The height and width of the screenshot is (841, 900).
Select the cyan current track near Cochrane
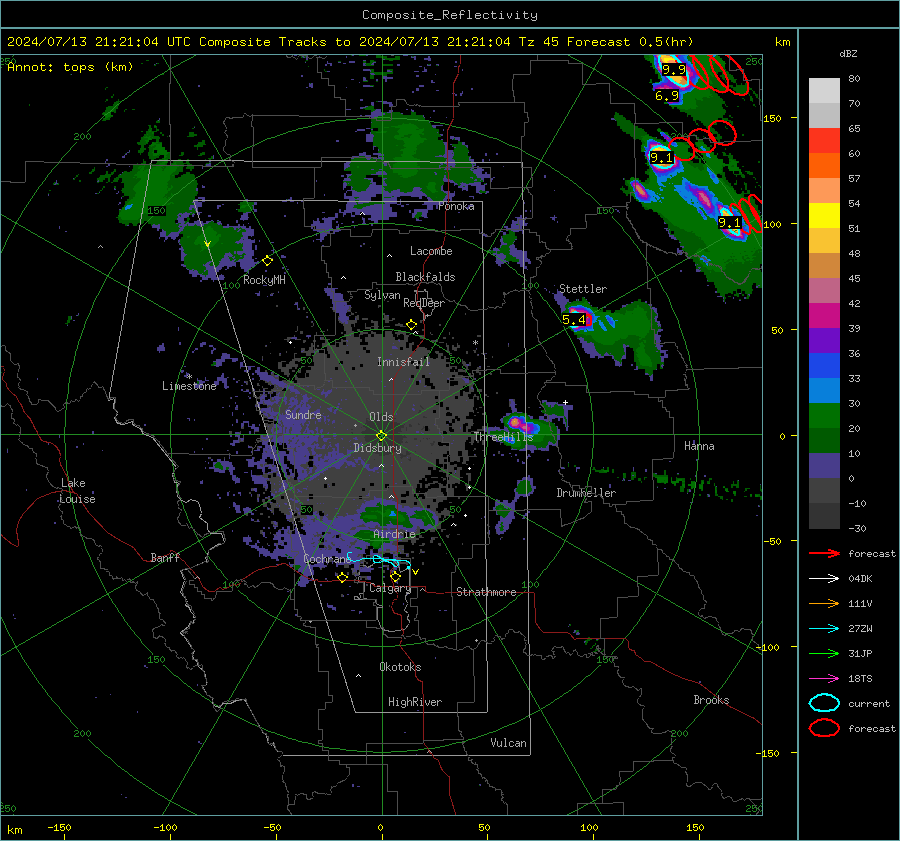pos(379,560)
